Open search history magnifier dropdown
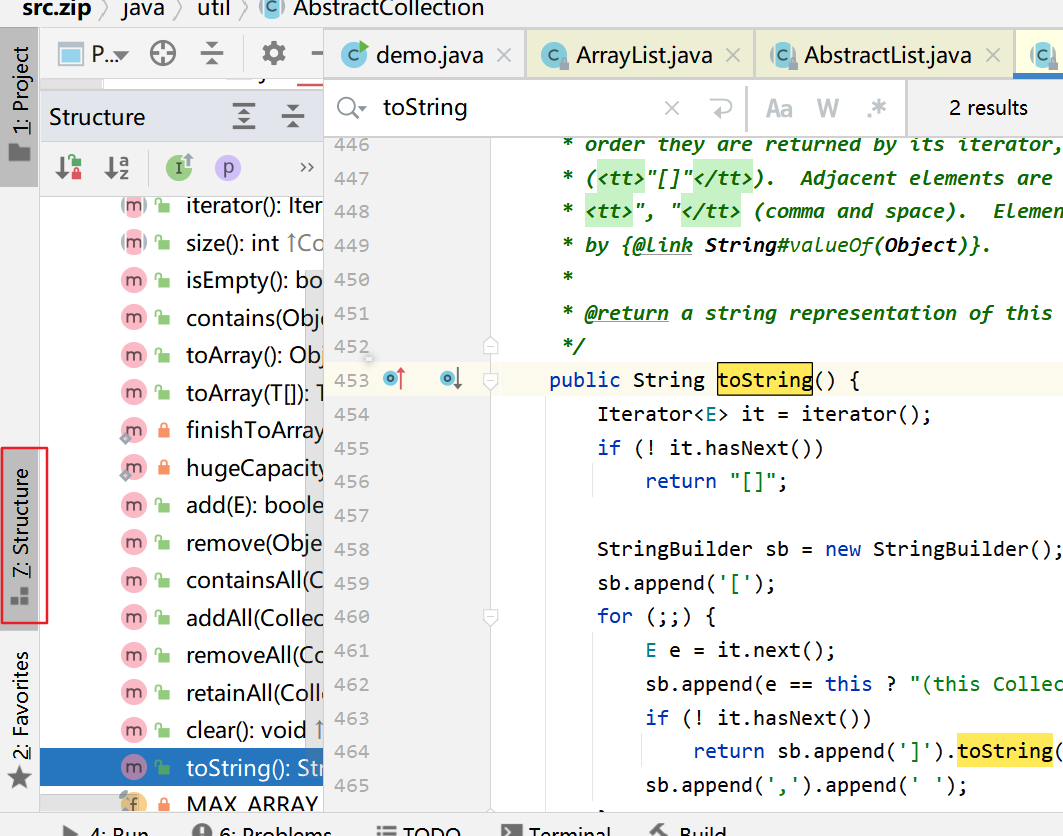Screen dimensions: 1063x836 pyautogui.click(x=351, y=108)
